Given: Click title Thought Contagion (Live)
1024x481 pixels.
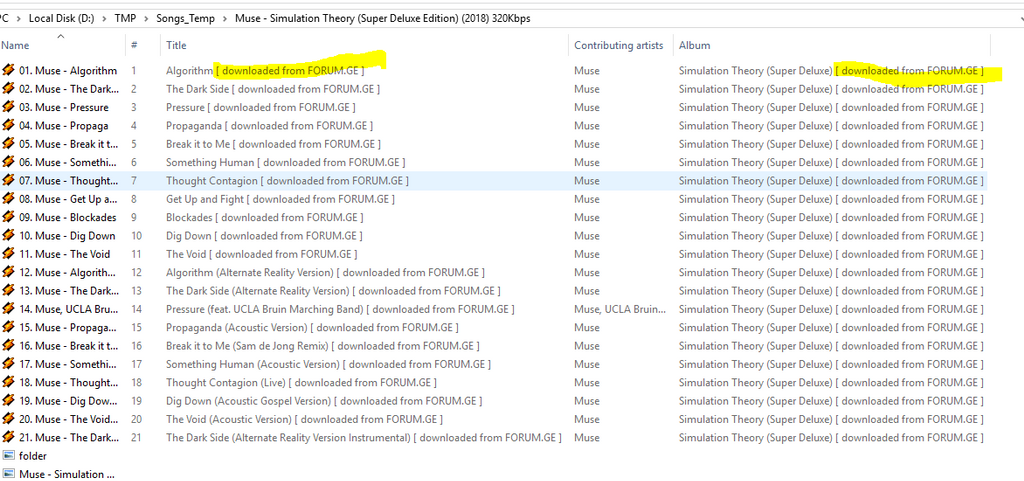Looking at the screenshot, I should (x=302, y=382).
